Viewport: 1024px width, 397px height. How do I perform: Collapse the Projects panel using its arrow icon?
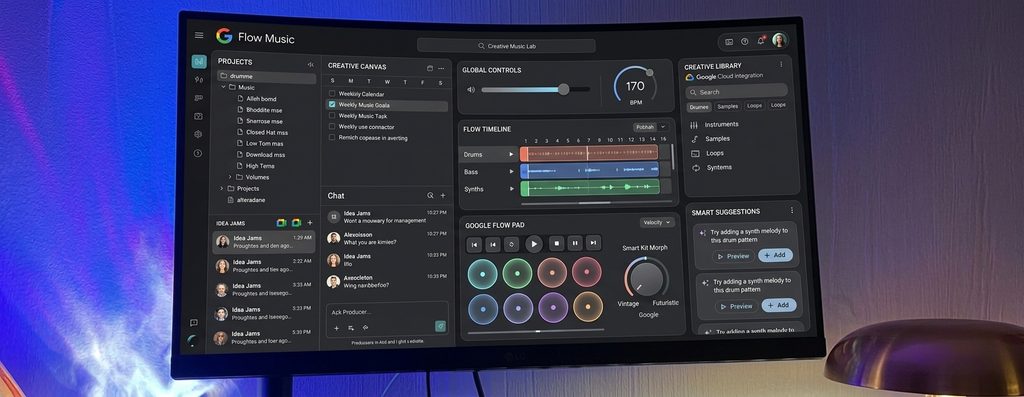(310, 65)
